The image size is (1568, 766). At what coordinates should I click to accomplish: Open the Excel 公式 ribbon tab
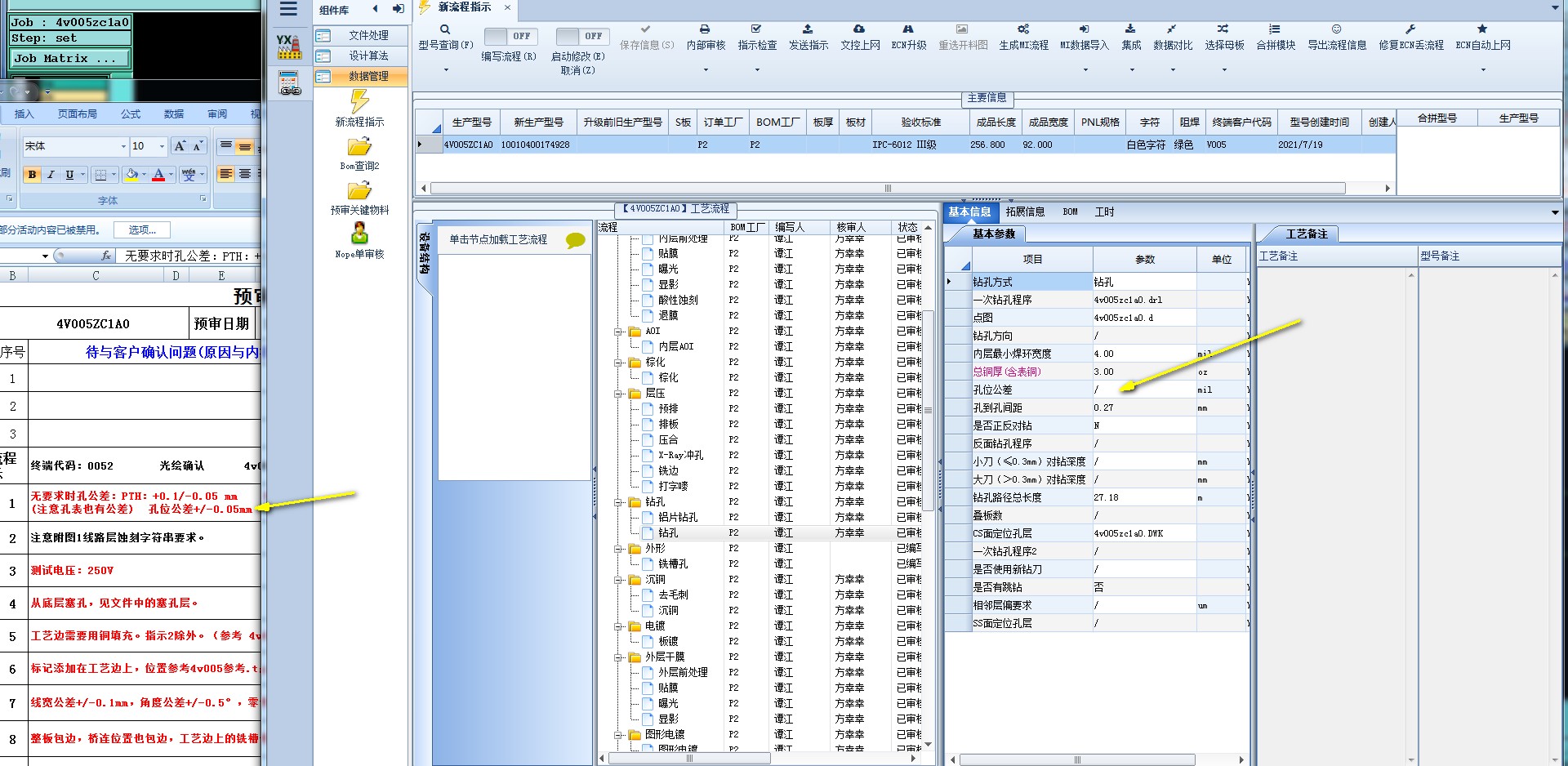131,114
